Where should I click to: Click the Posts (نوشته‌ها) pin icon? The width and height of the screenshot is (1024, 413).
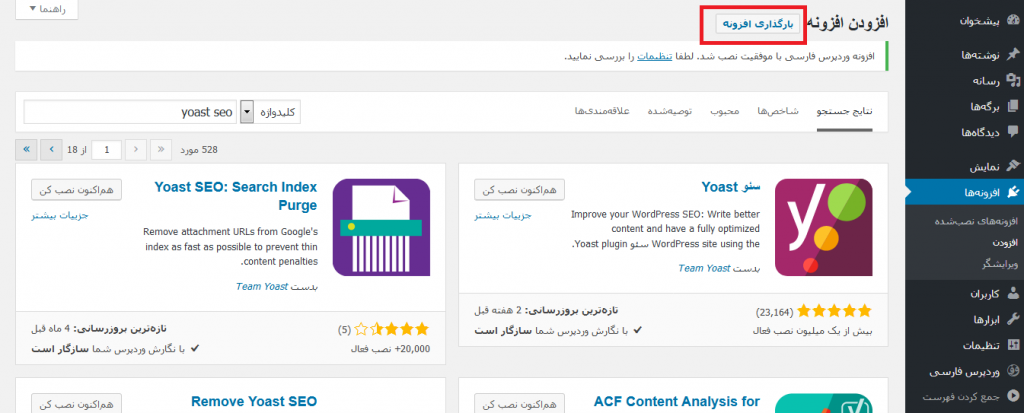1014,55
